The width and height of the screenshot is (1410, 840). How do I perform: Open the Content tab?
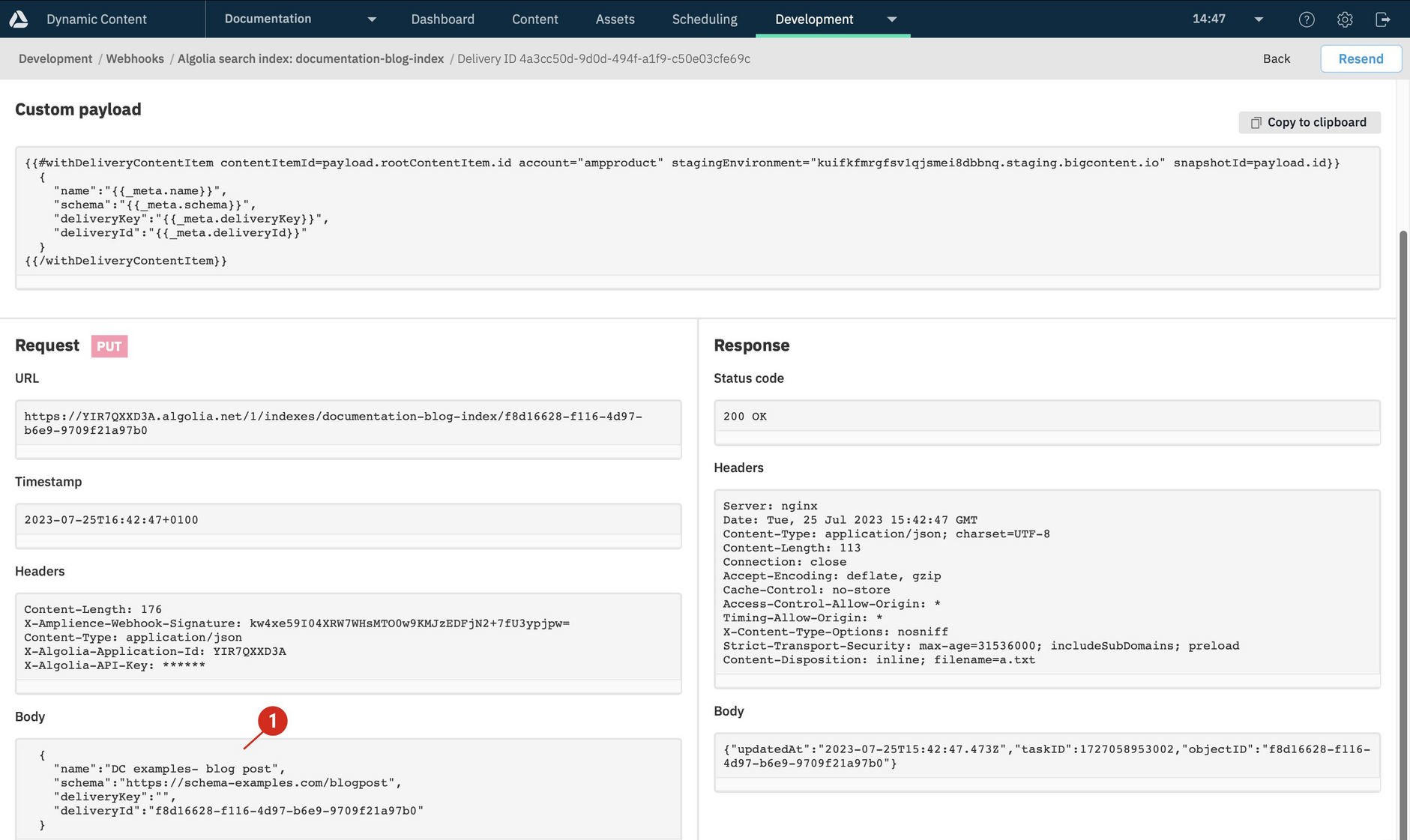pos(534,19)
